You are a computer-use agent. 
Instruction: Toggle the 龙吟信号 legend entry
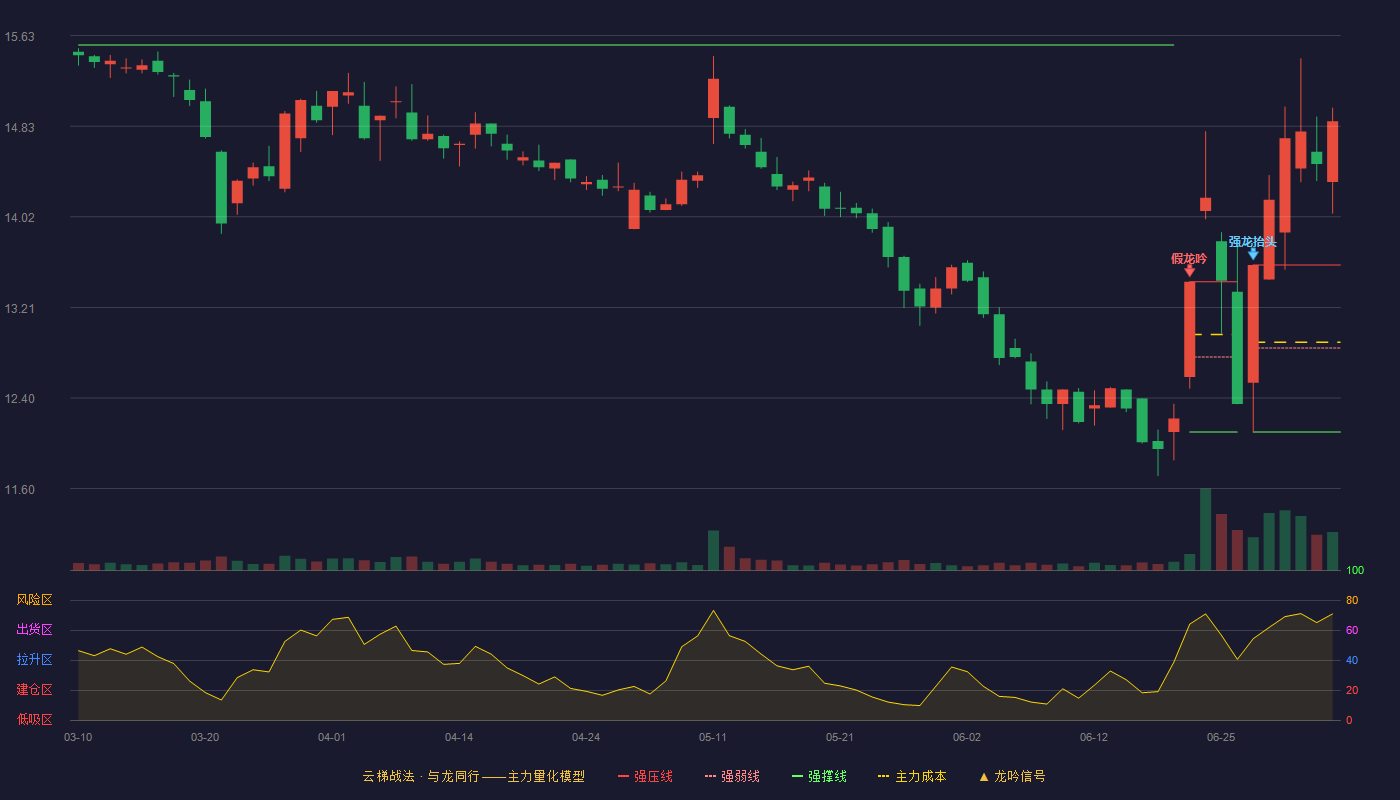tap(1011, 776)
